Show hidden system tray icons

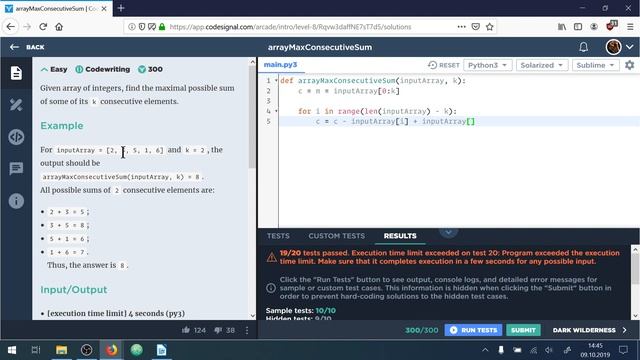point(485,350)
